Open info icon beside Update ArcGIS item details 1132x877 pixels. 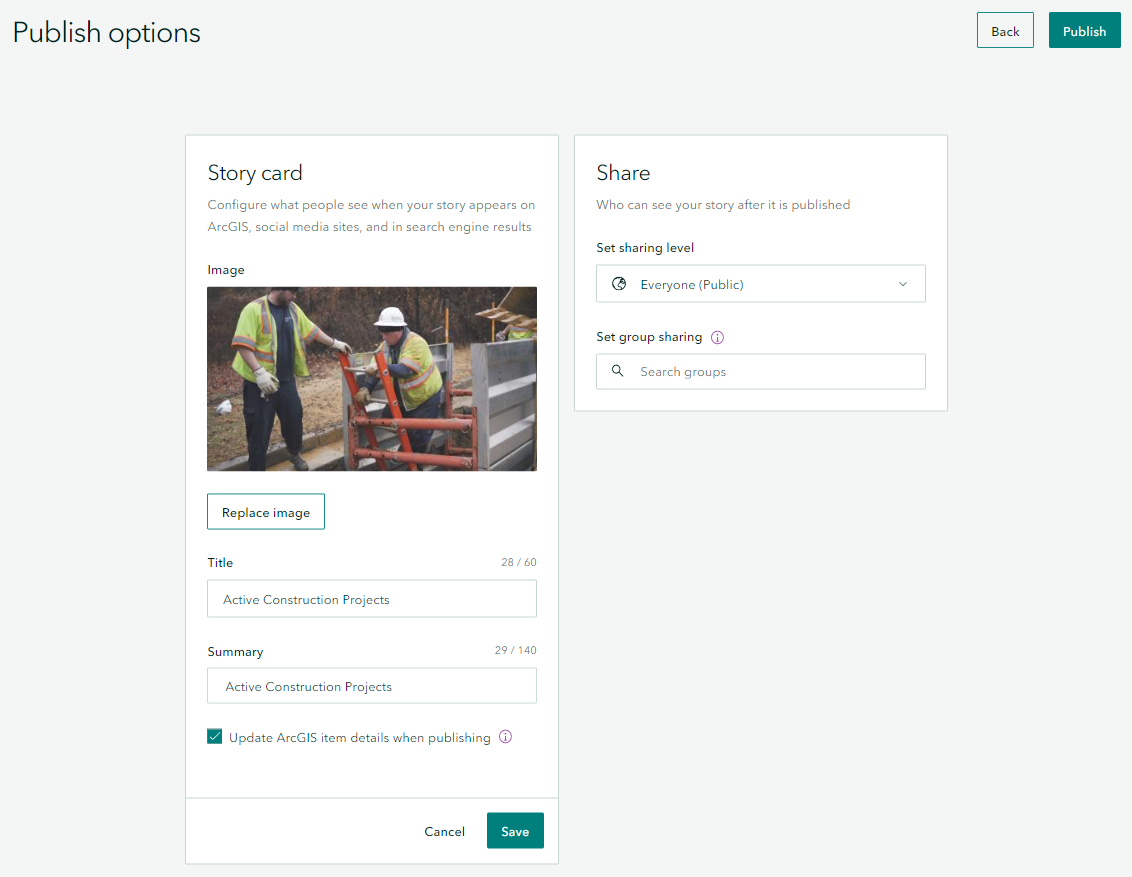coord(505,737)
